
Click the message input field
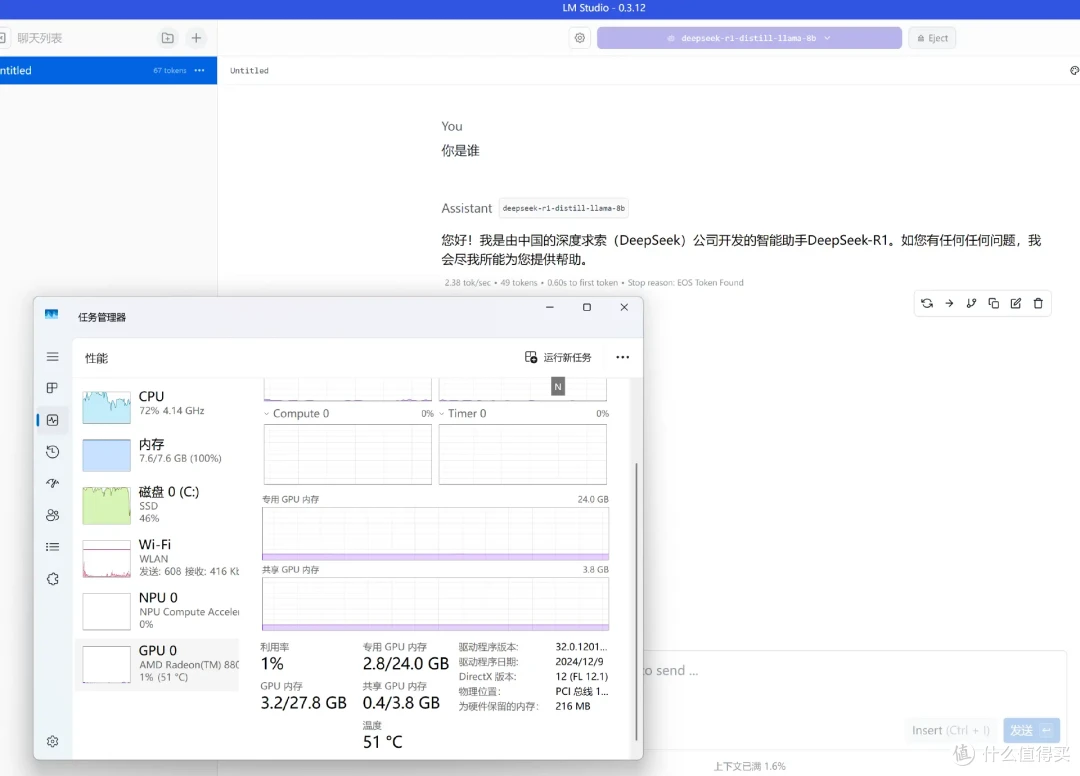point(854,671)
